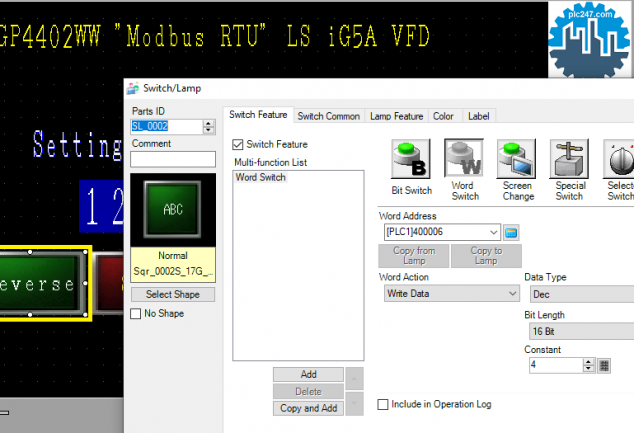
Task: Select the blue numeric display on canvas
Action: (101, 206)
